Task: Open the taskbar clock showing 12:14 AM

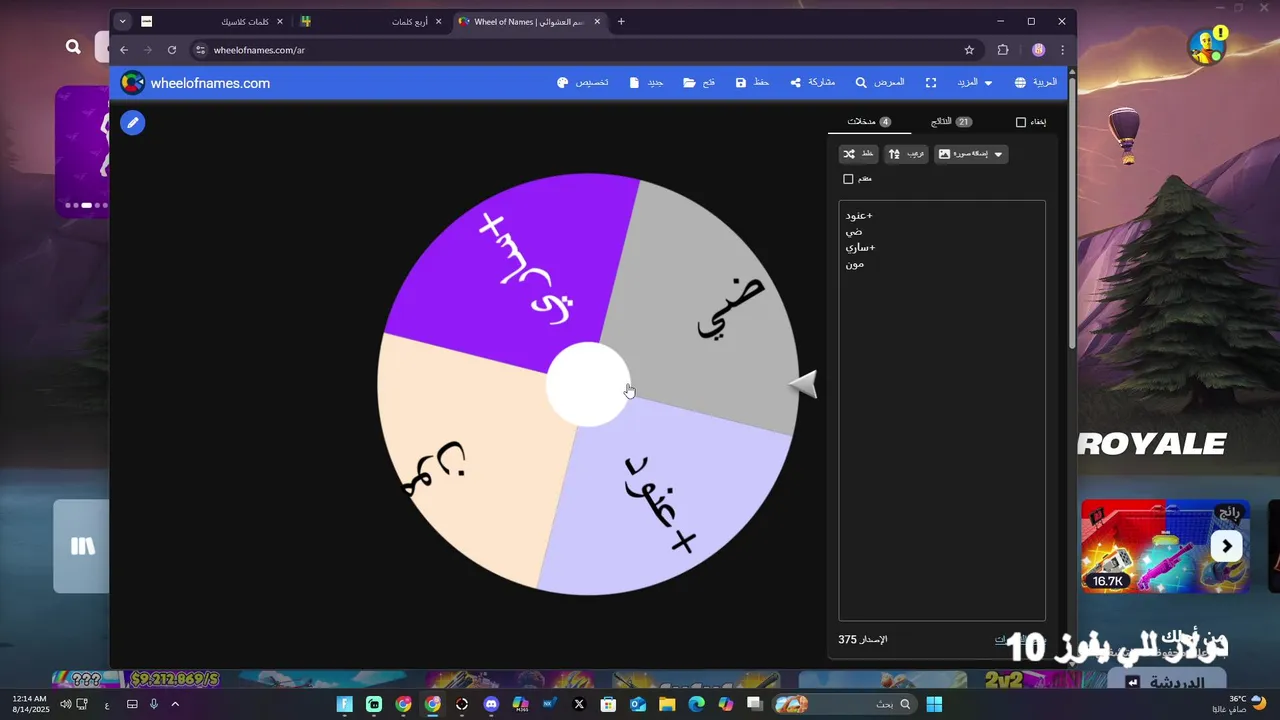Action: [30, 704]
